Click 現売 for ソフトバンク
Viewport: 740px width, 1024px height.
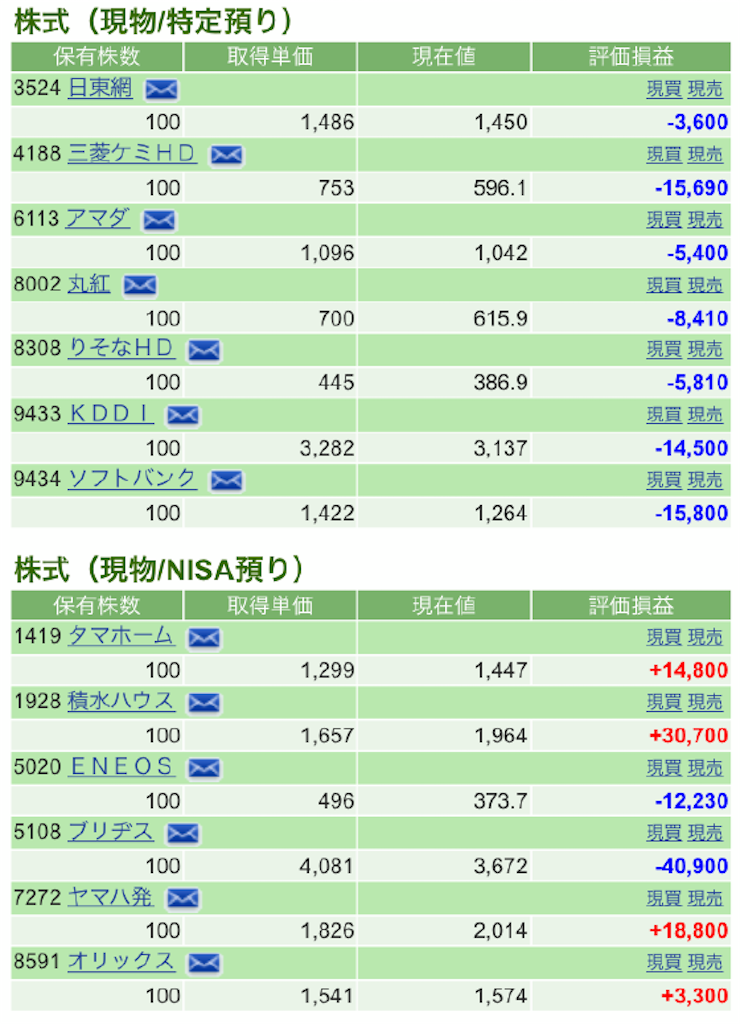pos(705,480)
